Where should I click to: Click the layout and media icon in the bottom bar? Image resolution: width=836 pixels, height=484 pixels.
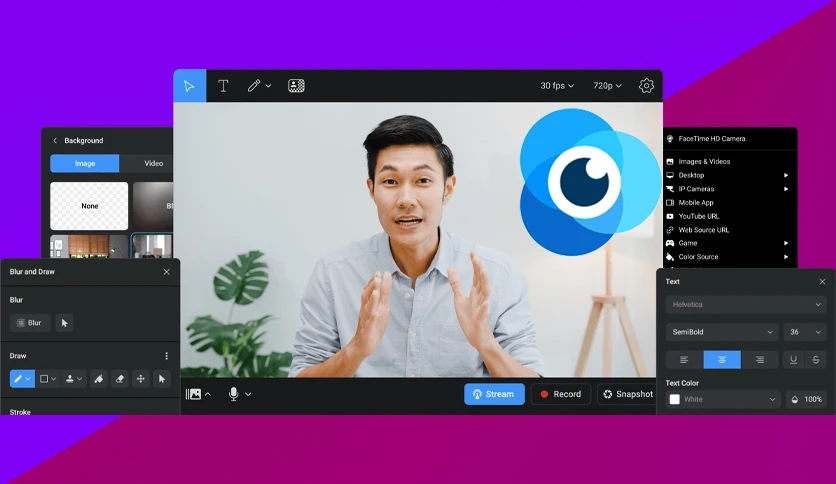tap(194, 394)
